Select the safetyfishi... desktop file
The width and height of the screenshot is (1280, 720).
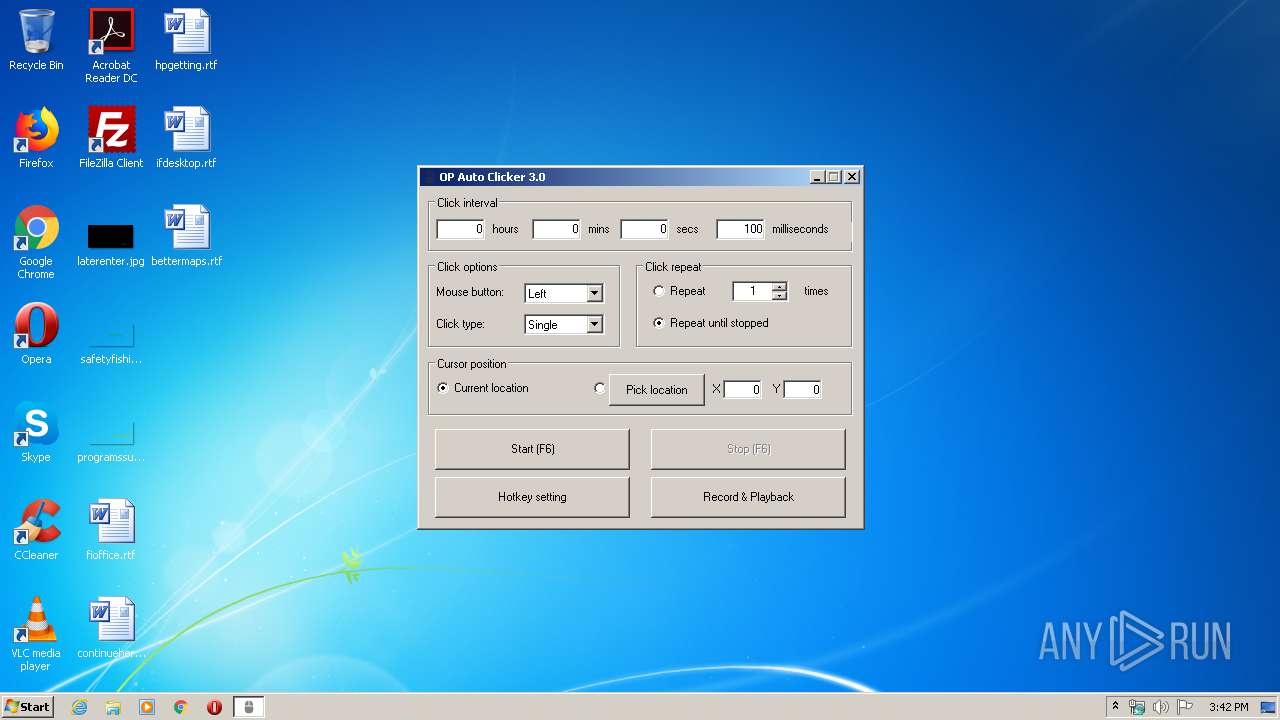pyautogui.click(x=111, y=342)
